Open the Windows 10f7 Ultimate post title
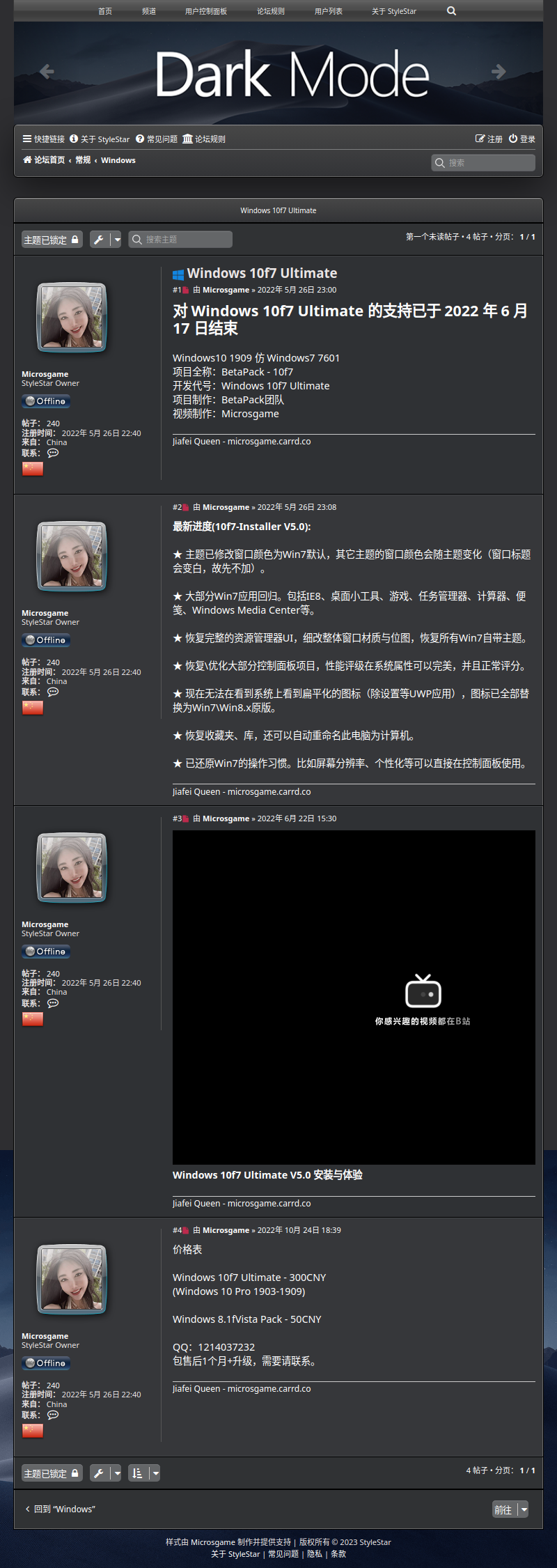 (262, 273)
